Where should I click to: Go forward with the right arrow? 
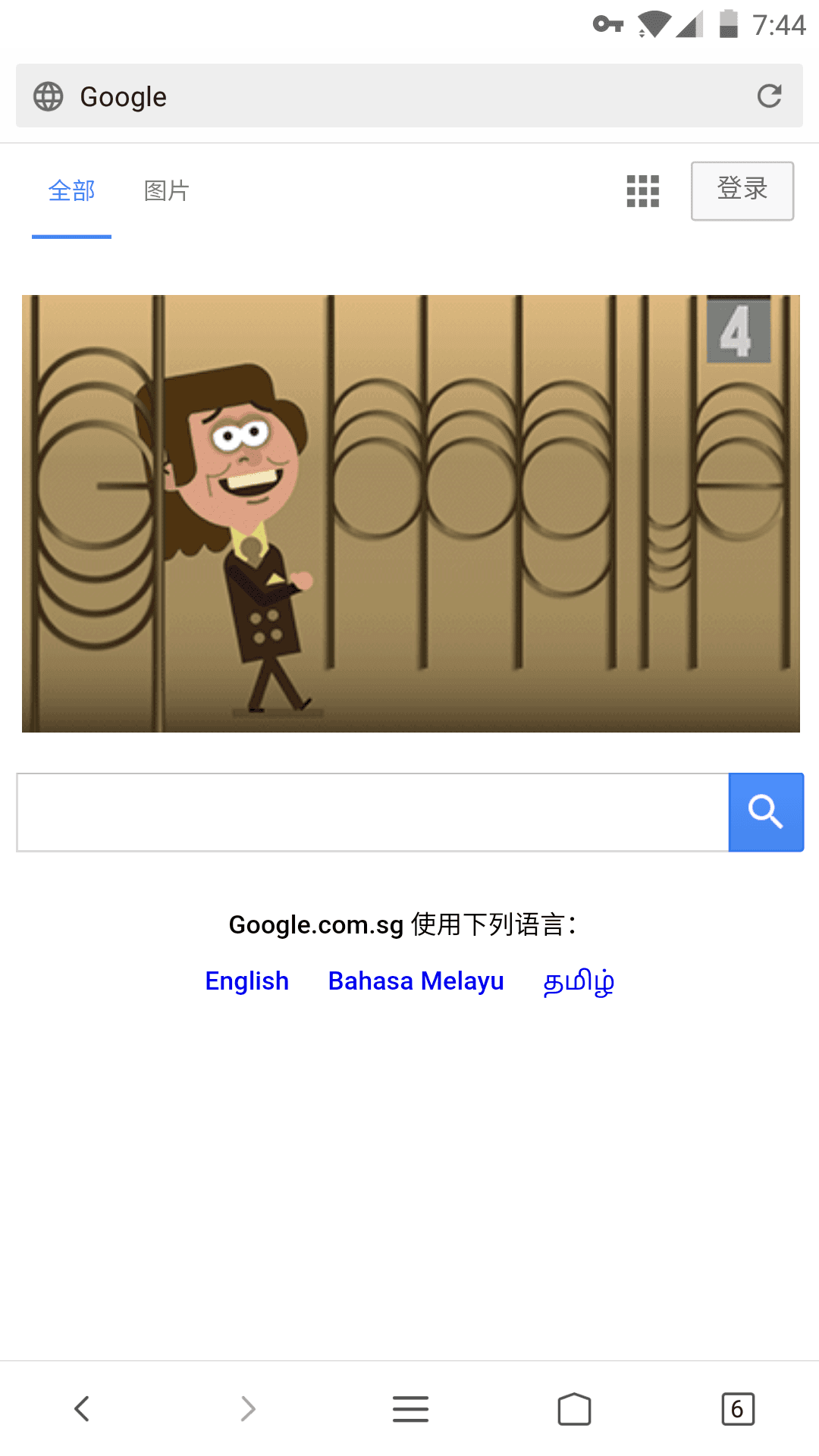point(247,1409)
